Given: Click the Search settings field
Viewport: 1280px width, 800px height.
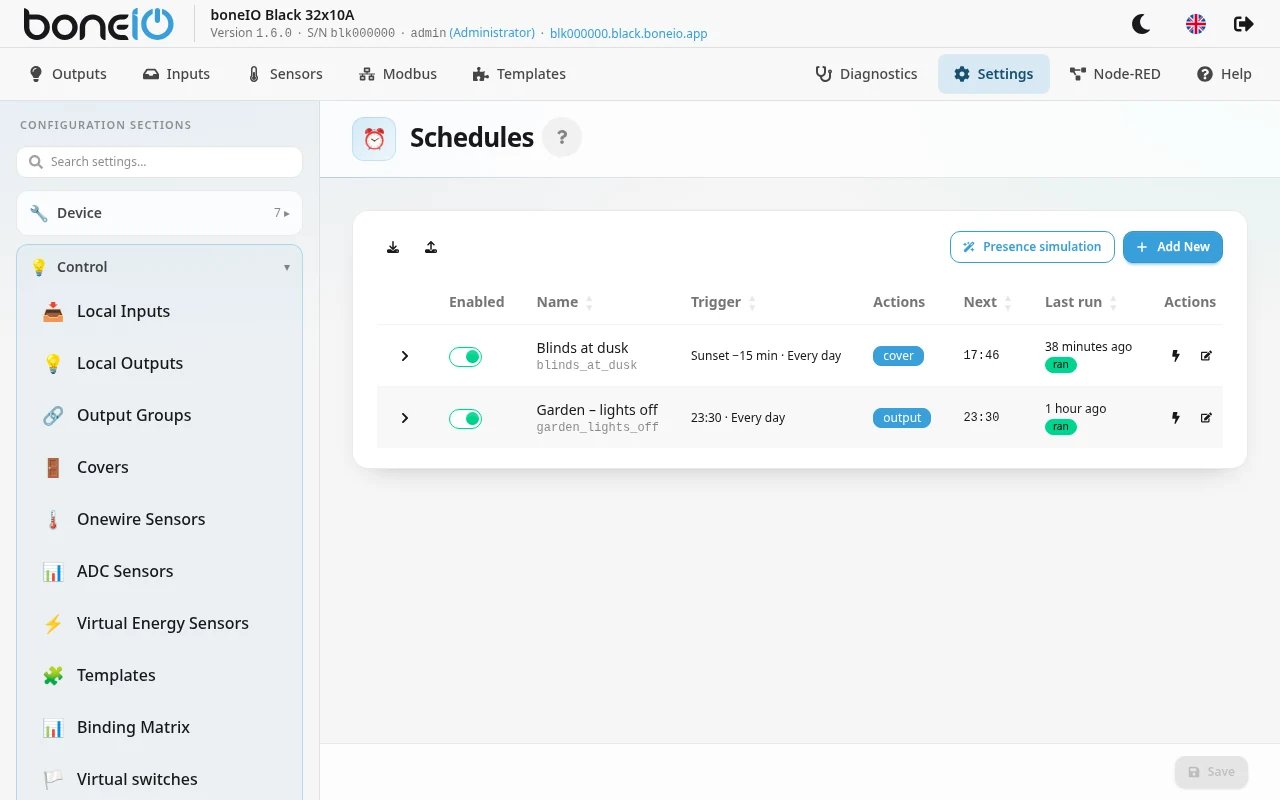Looking at the screenshot, I should (159, 162).
